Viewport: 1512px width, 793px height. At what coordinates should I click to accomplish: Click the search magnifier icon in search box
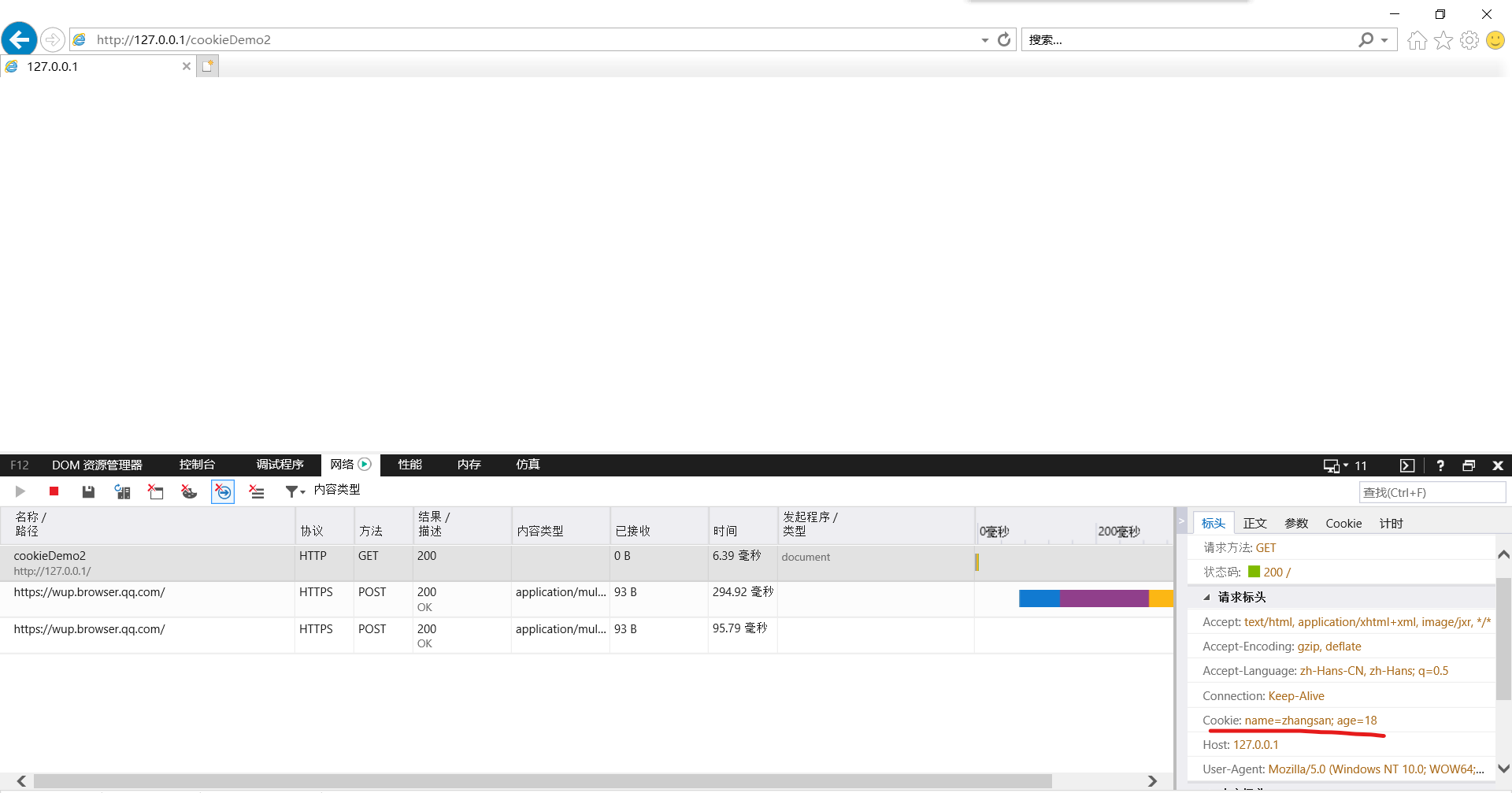1366,39
